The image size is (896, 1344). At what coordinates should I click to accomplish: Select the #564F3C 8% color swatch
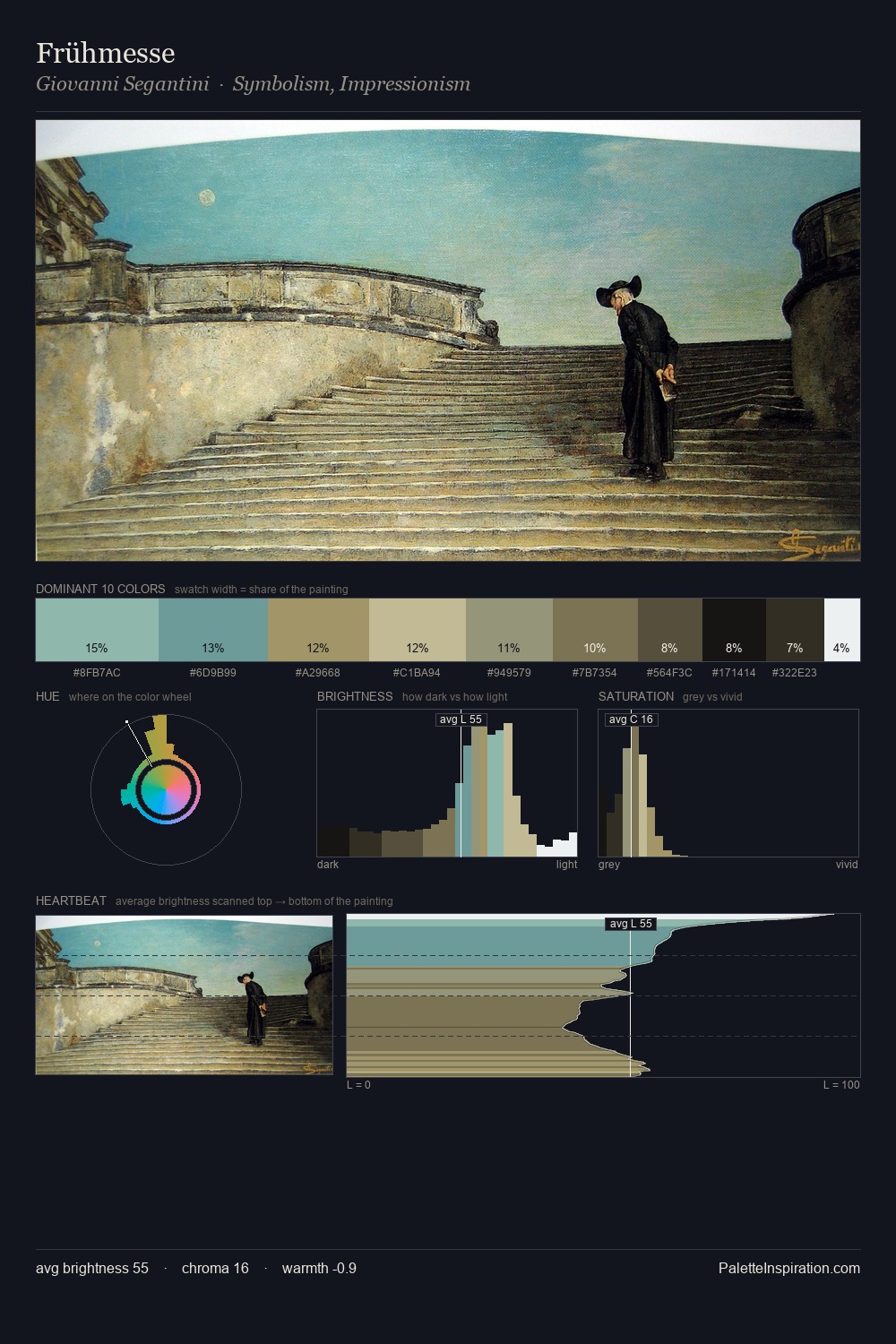(670, 630)
